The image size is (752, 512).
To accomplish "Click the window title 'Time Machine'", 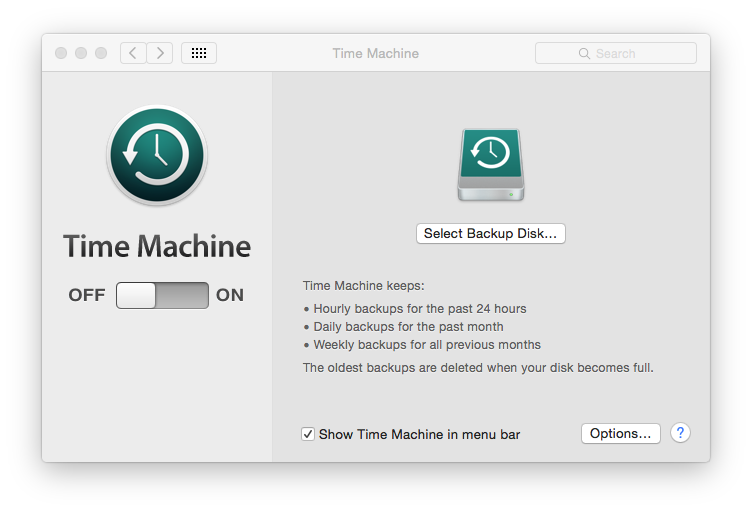I will [376, 53].
